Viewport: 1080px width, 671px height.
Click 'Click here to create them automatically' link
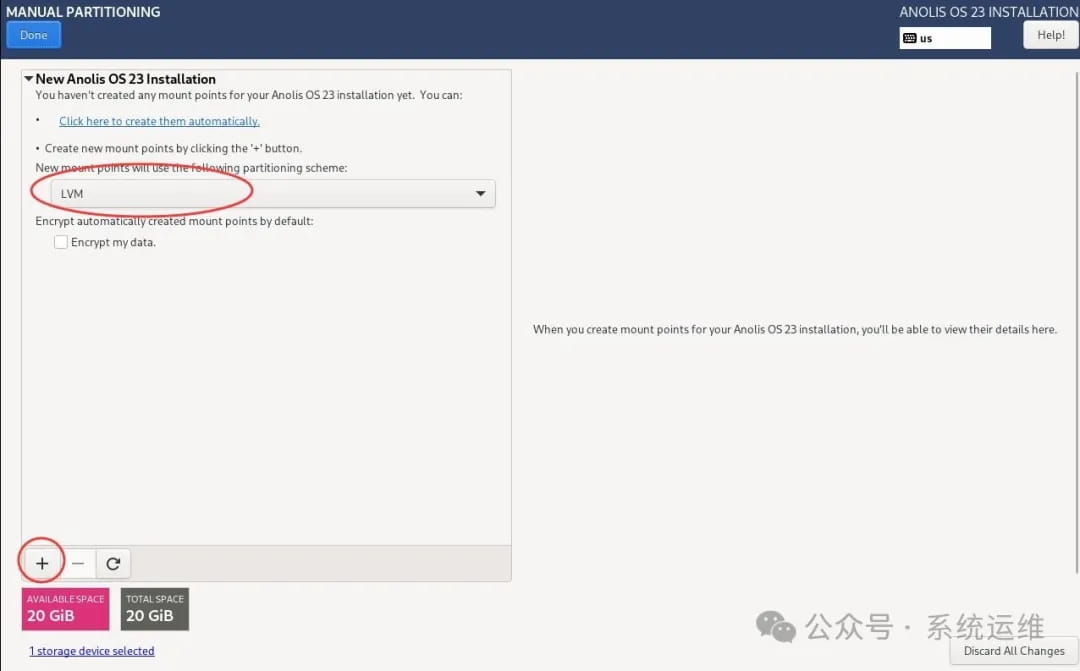tap(159, 121)
